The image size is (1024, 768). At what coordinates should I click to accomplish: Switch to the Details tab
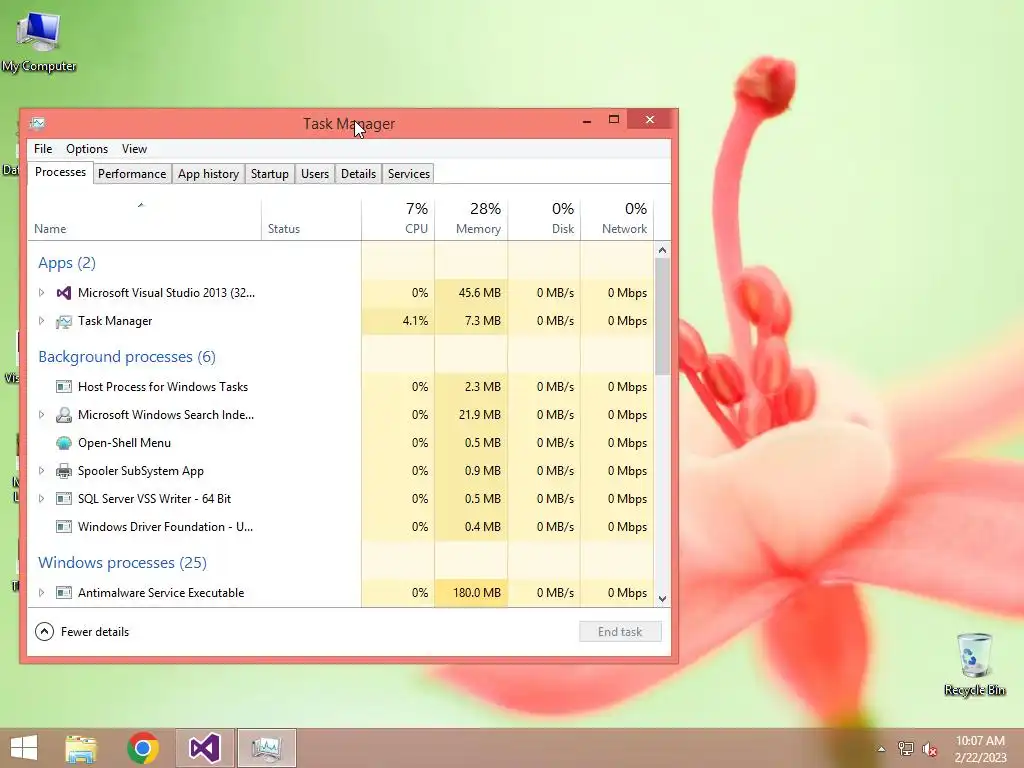359,174
